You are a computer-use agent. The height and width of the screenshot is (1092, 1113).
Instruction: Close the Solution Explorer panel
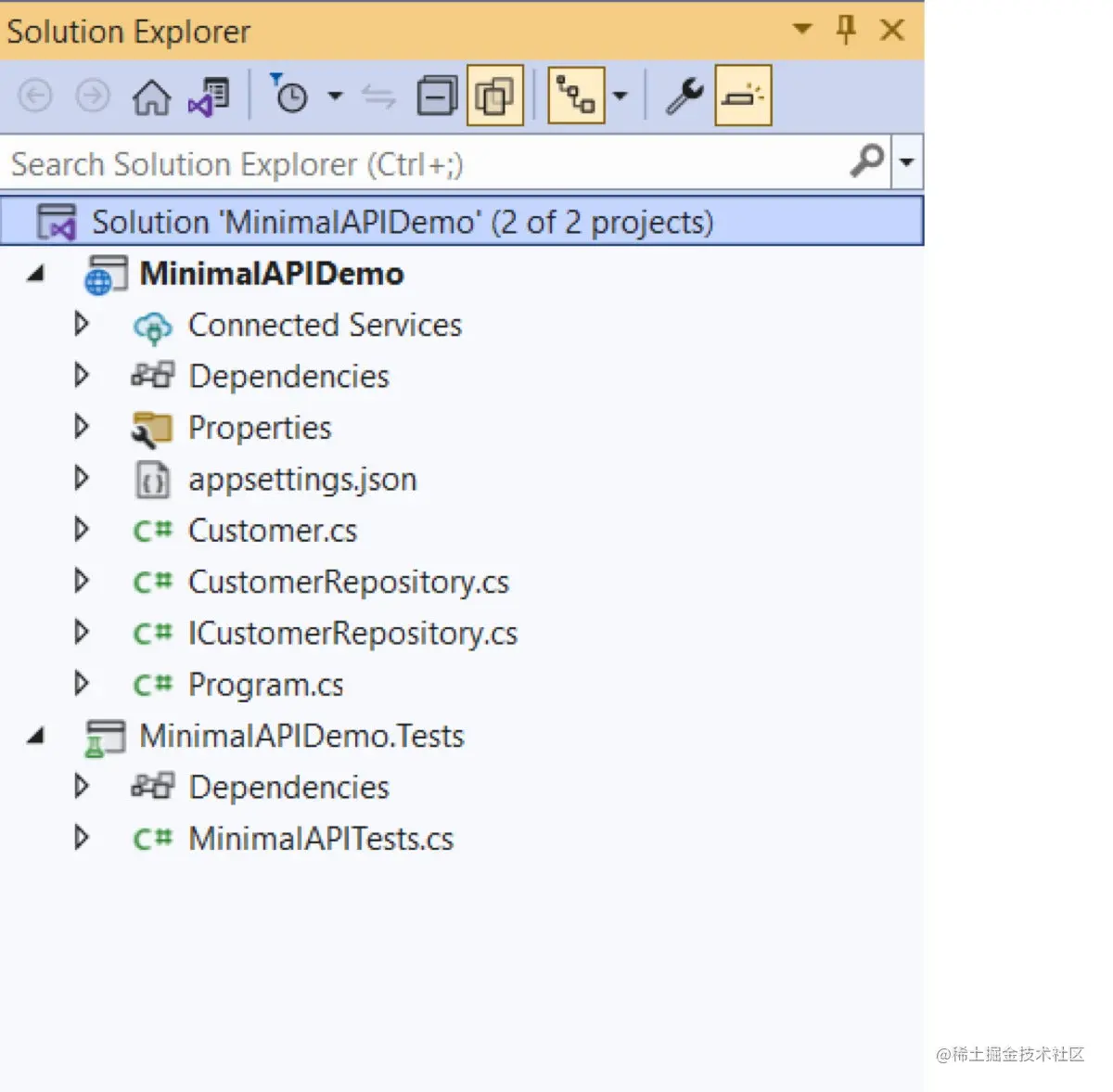892,31
